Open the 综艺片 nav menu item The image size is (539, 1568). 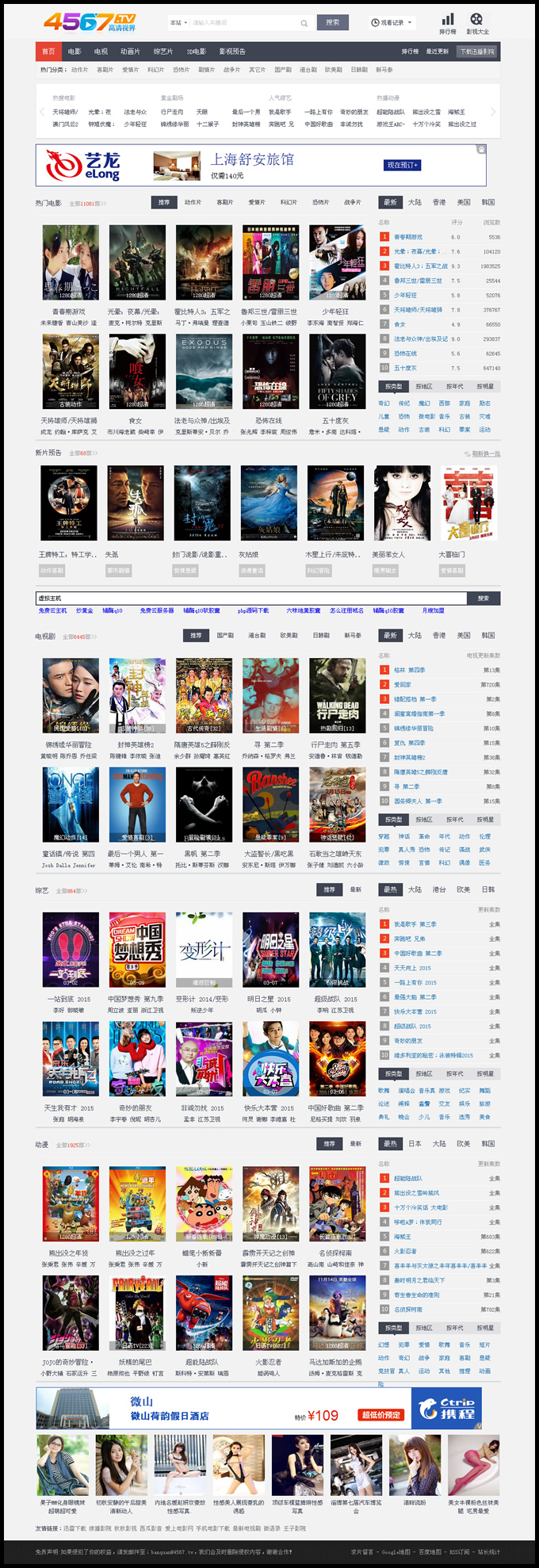[x=163, y=52]
